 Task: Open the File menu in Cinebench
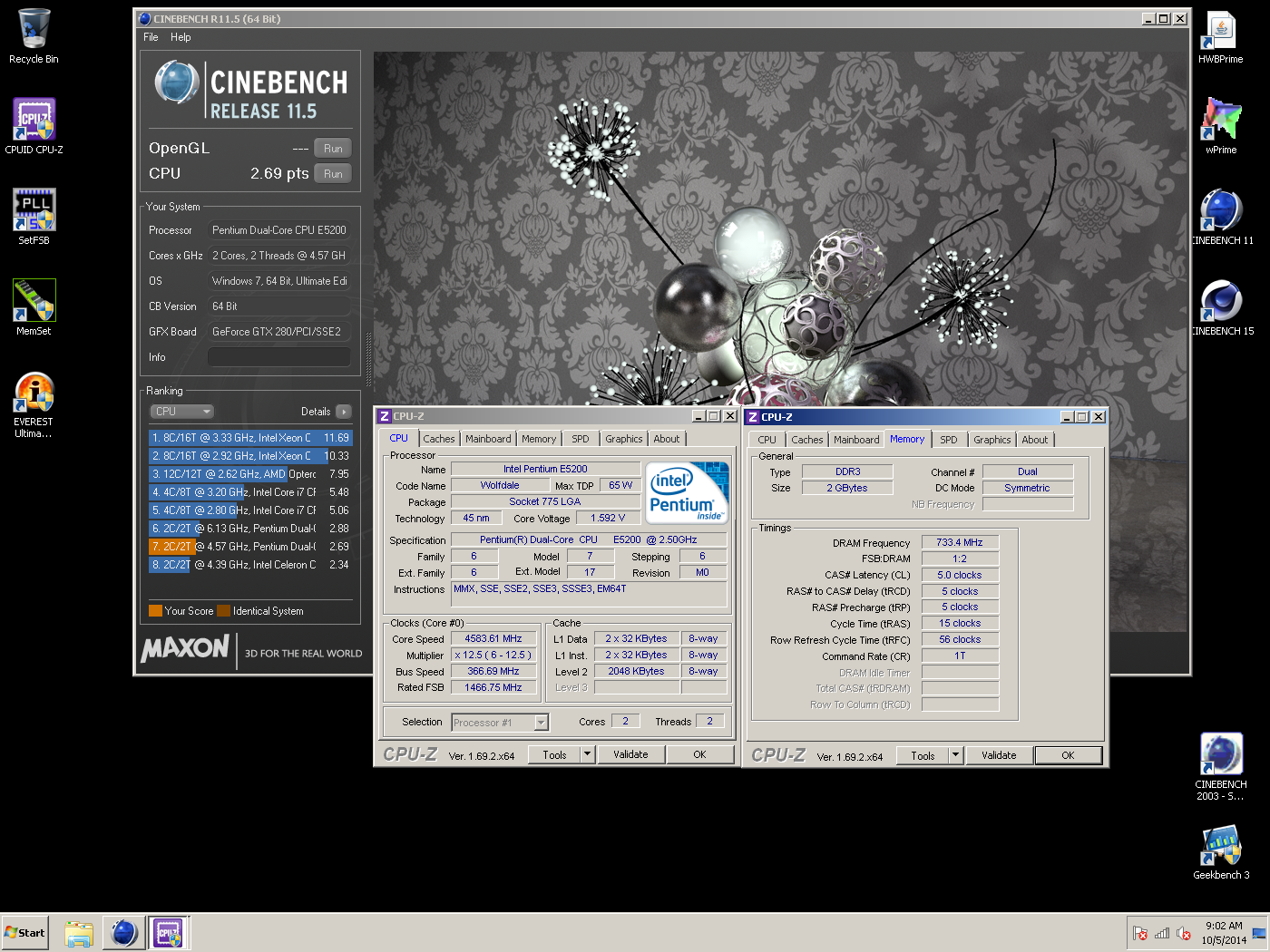[151, 37]
